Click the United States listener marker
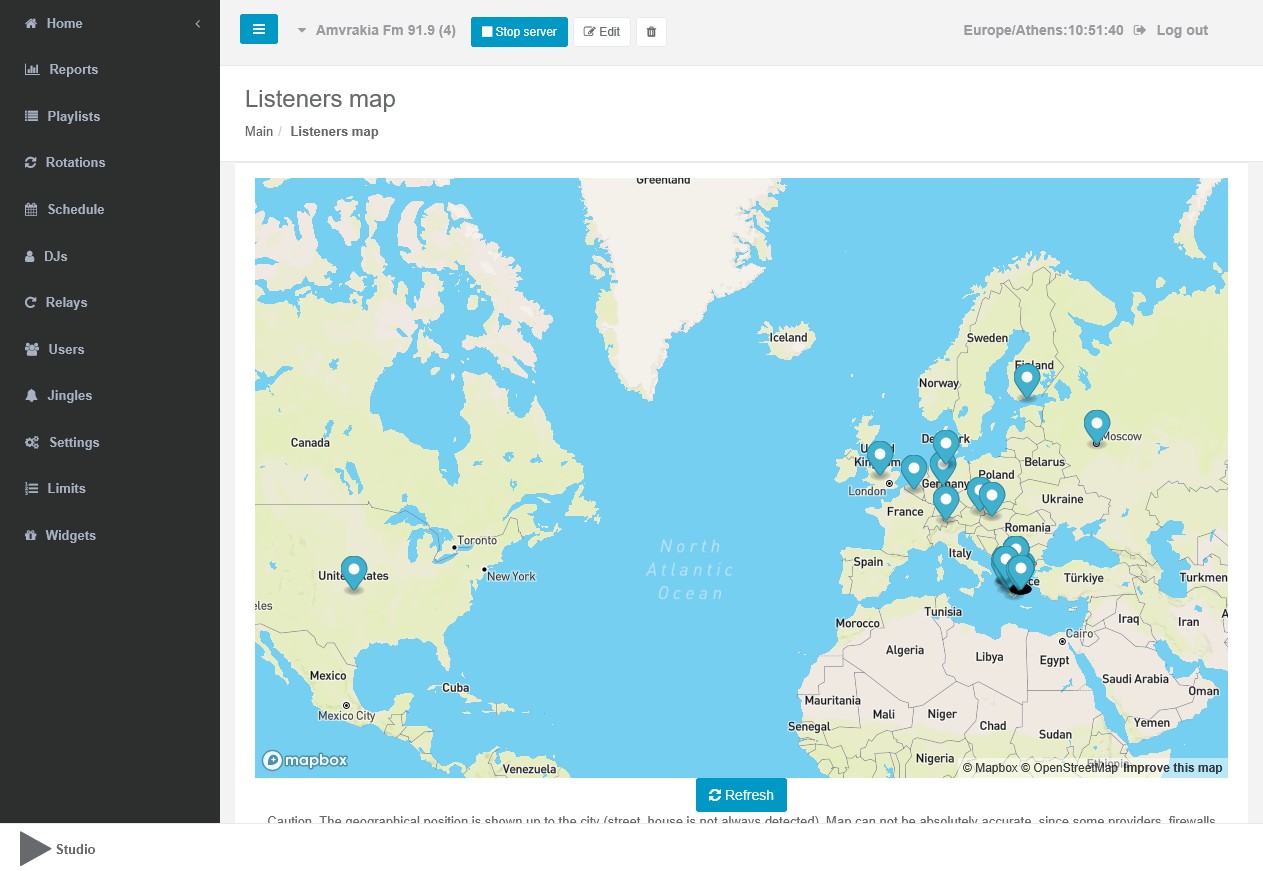1263x871 pixels. (354, 572)
